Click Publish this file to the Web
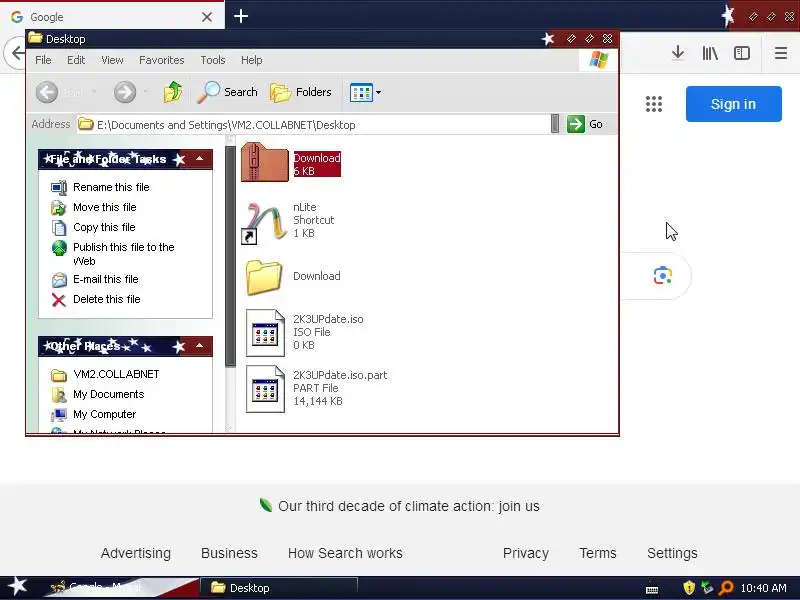800x600 pixels. point(123,254)
